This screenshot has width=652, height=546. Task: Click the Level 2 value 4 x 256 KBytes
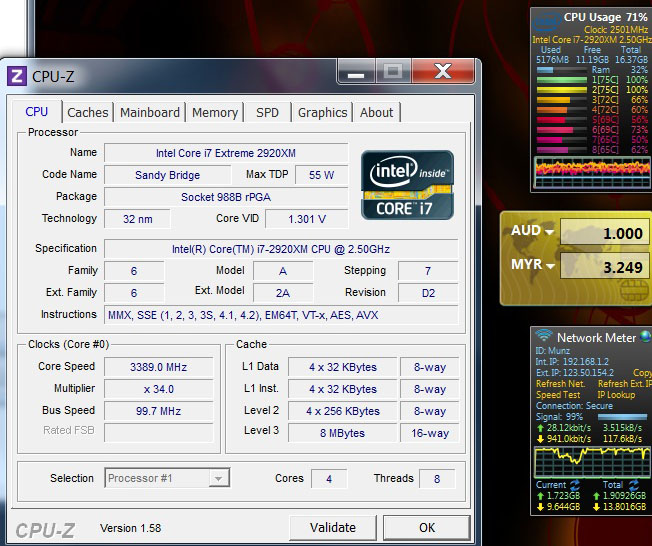343,411
